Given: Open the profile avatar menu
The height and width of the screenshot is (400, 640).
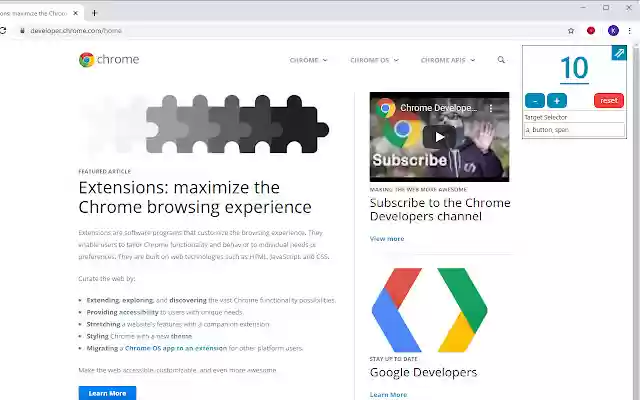Looking at the screenshot, I should [x=613, y=31].
